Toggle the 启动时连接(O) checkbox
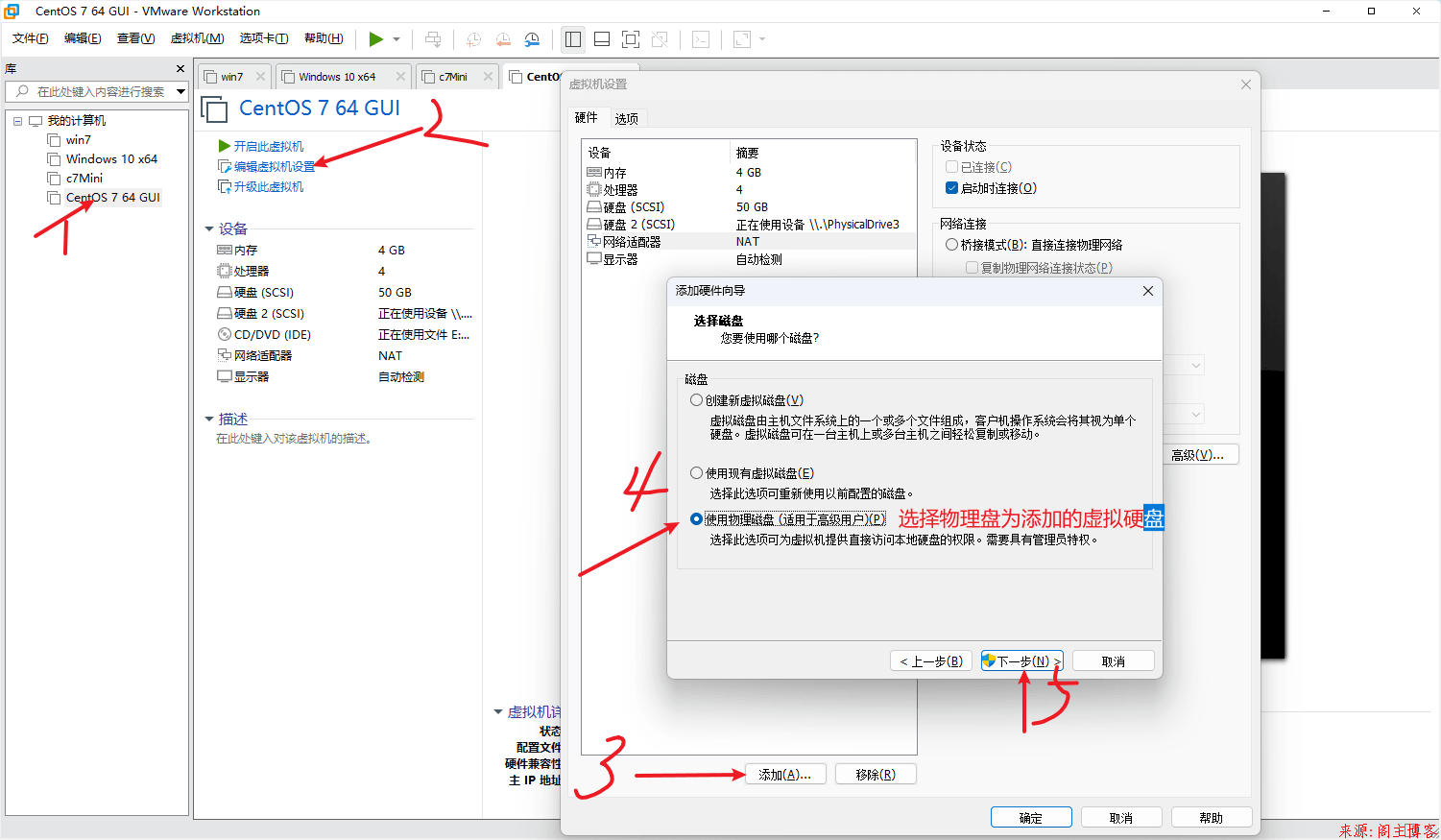1441x840 pixels. tap(952, 188)
